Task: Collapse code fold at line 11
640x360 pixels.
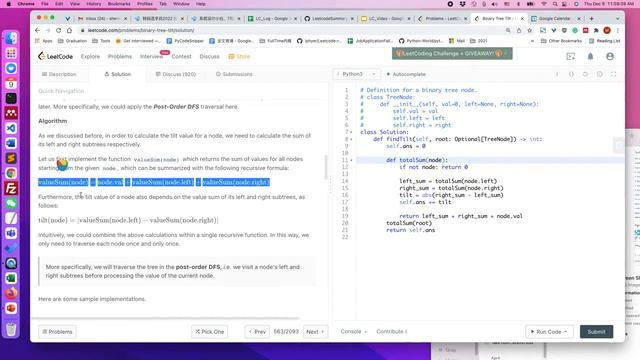Action: [351, 160]
